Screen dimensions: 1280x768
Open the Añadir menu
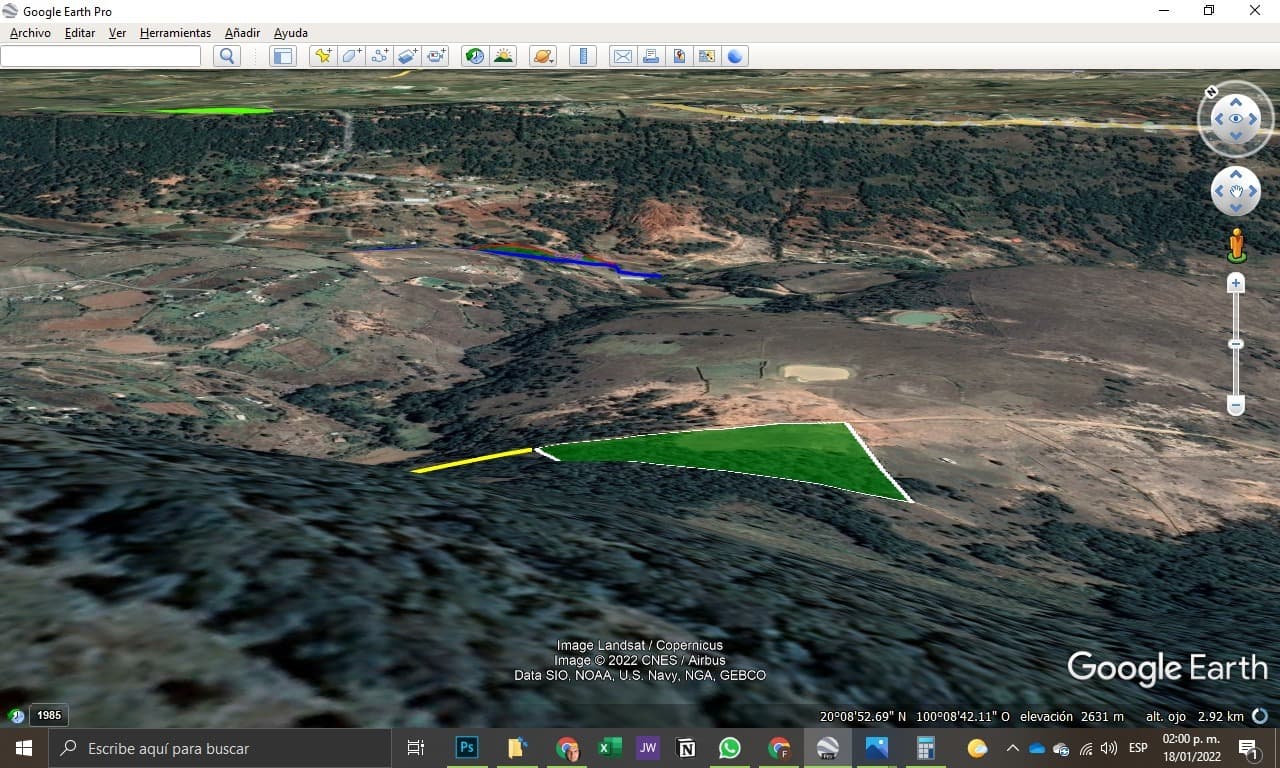(242, 33)
